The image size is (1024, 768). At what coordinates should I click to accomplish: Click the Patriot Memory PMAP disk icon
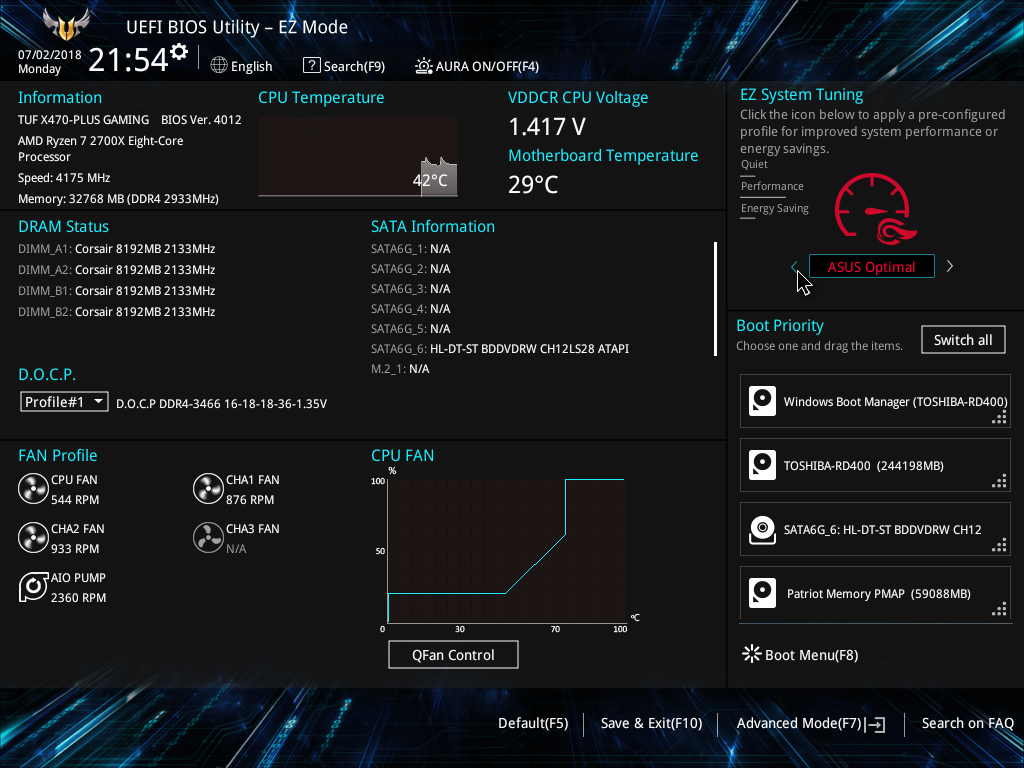[762, 593]
